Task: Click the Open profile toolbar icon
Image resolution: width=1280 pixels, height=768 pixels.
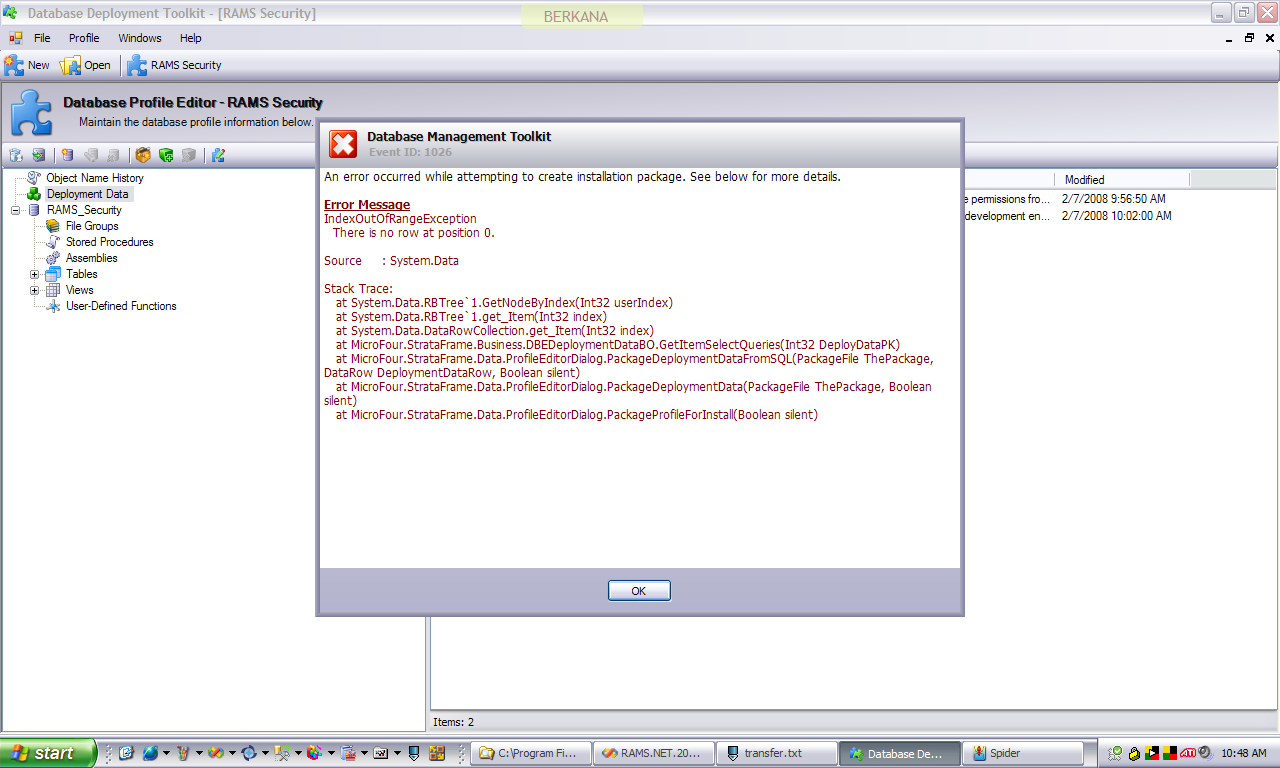Action: 86,65
